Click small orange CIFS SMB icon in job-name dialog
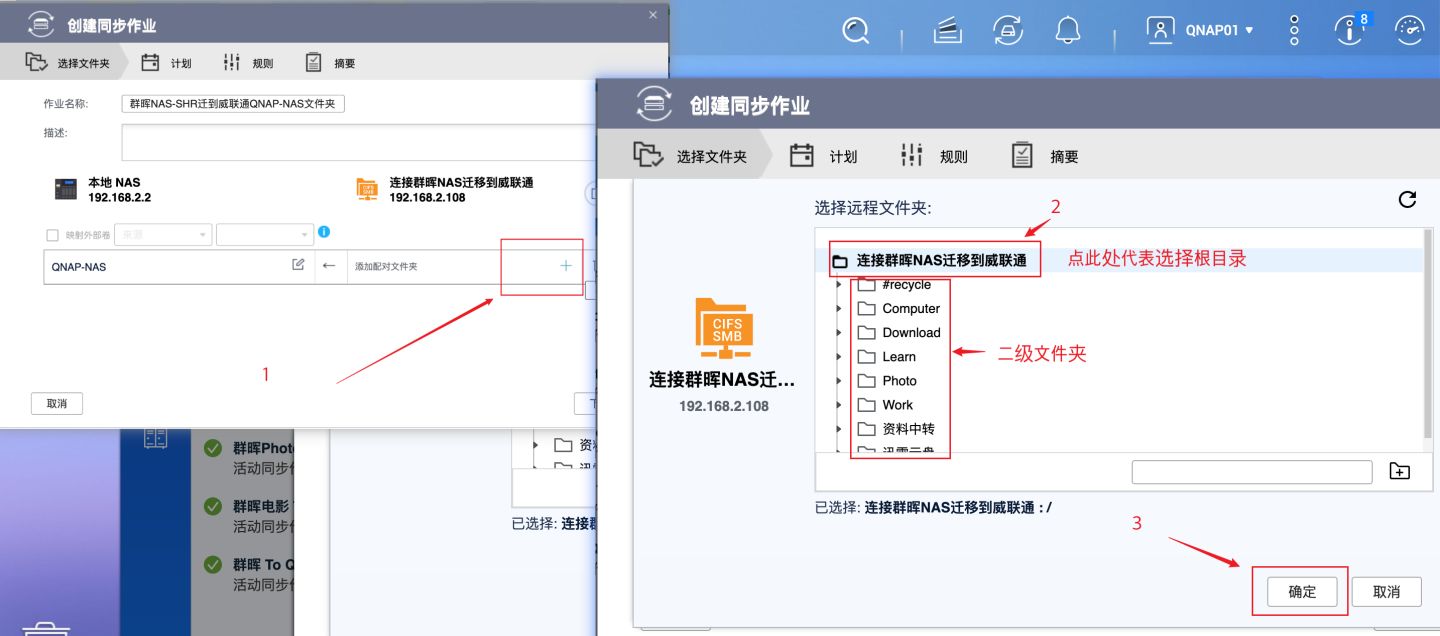Image resolution: width=1440 pixels, height=636 pixels. 367,189
